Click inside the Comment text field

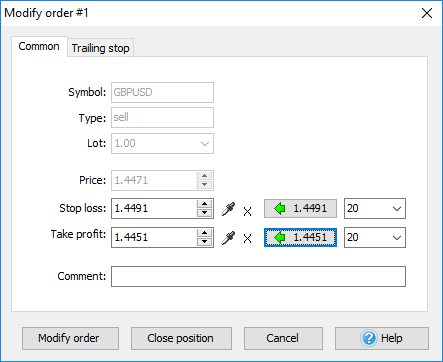point(258,276)
